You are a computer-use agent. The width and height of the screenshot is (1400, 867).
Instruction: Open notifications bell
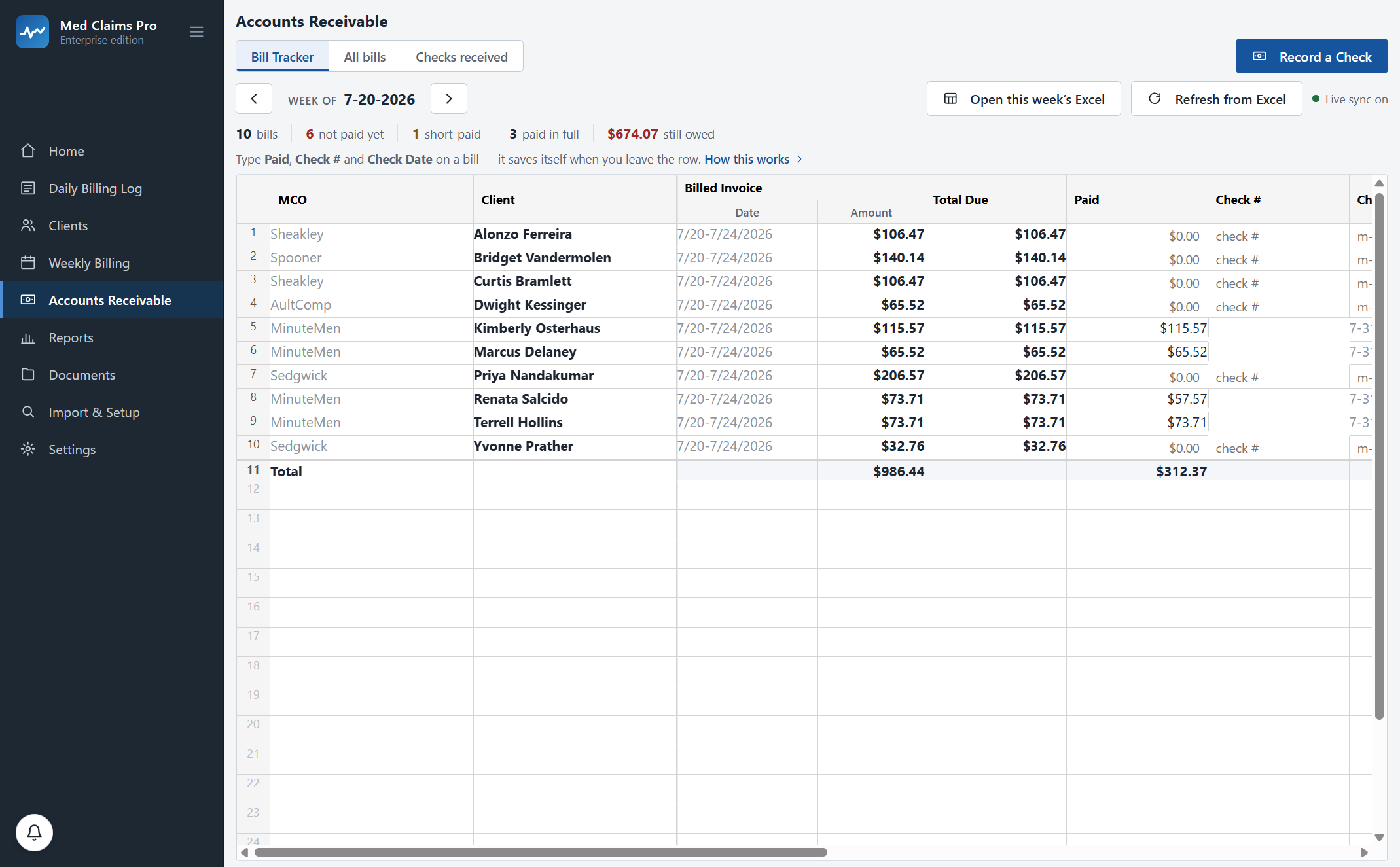[34, 832]
